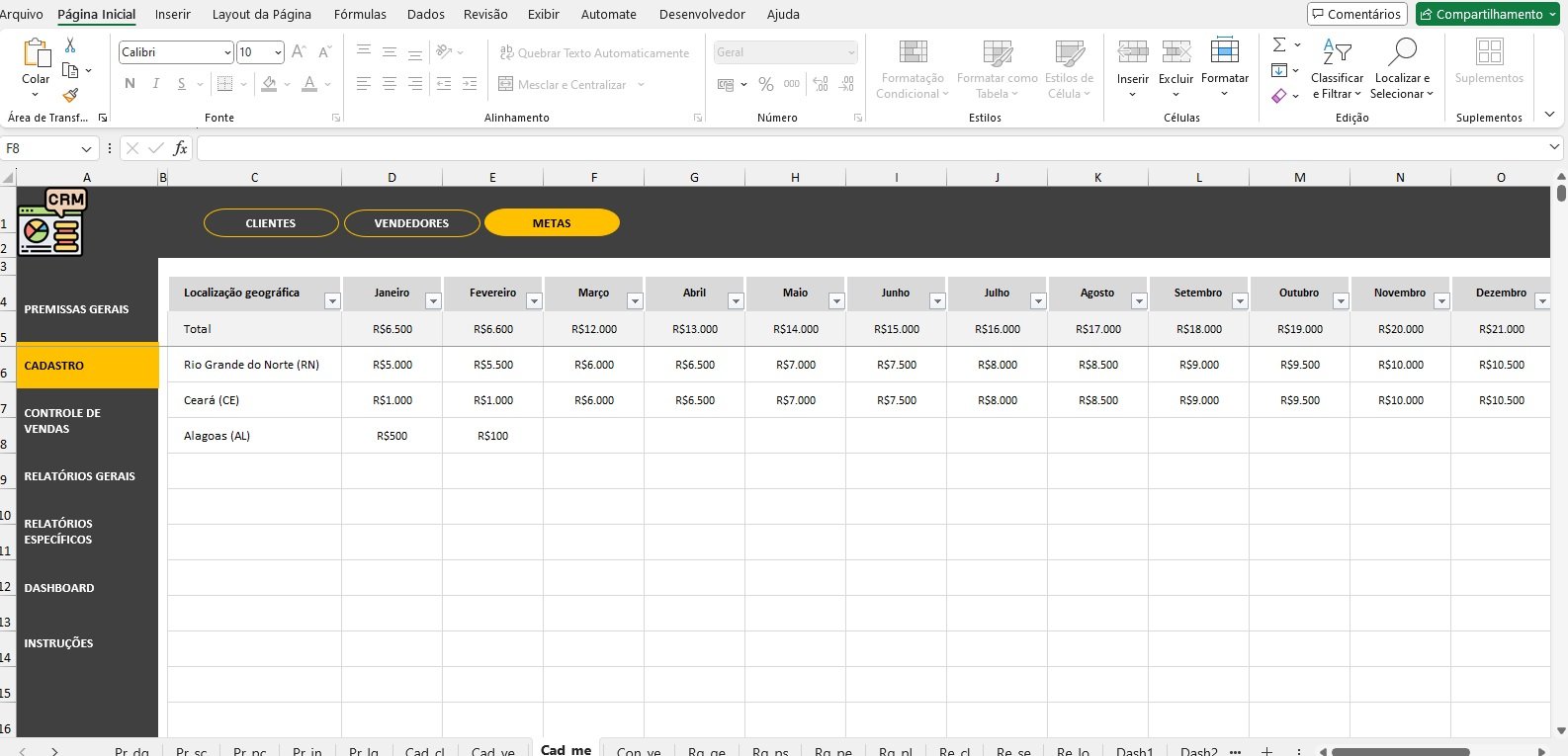
Task: Open the VENDEDORES section button
Action: (x=411, y=223)
